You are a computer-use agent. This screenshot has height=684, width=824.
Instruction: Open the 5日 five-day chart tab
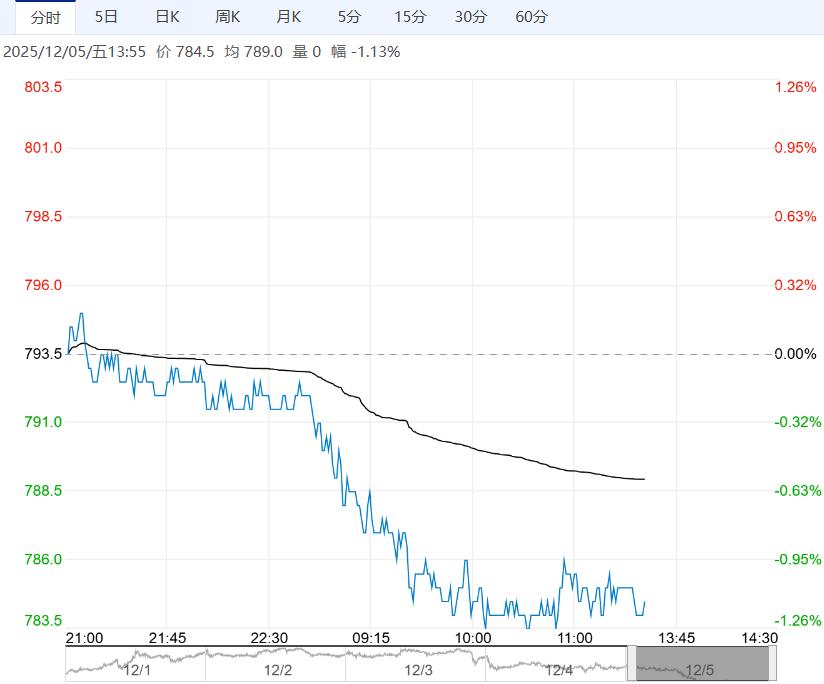coord(105,17)
